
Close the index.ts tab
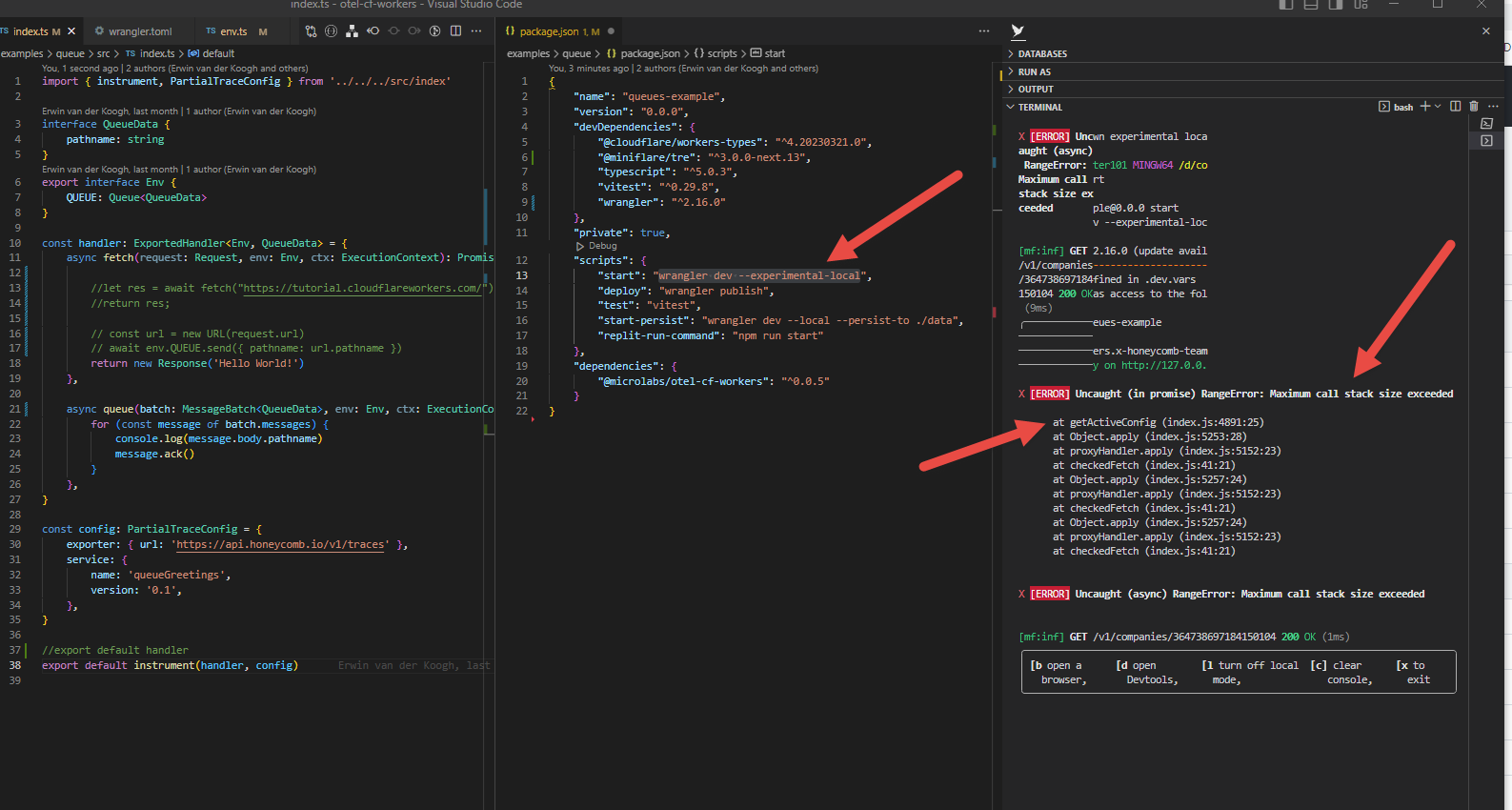tap(71, 31)
